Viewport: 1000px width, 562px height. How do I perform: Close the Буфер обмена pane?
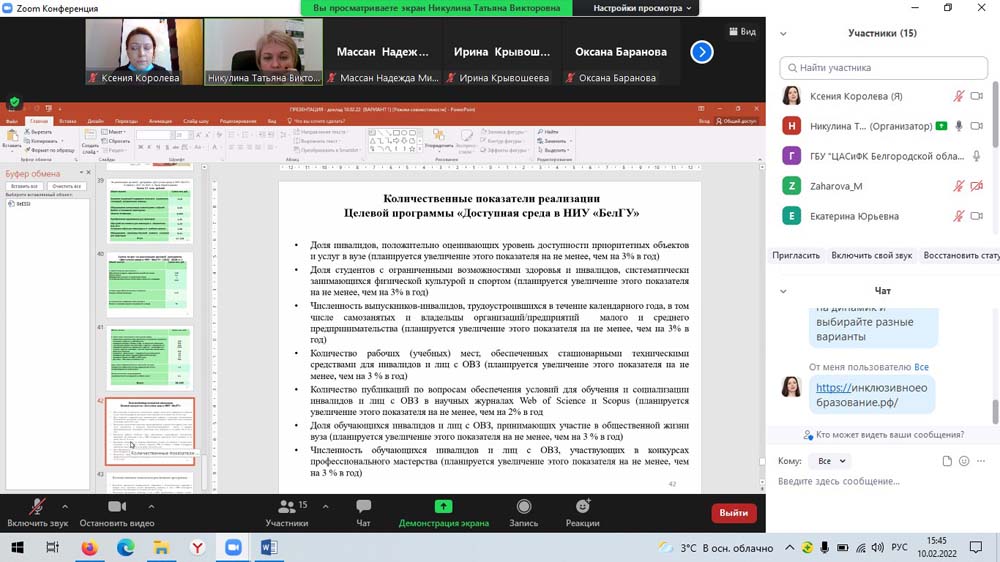(x=89, y=173)
